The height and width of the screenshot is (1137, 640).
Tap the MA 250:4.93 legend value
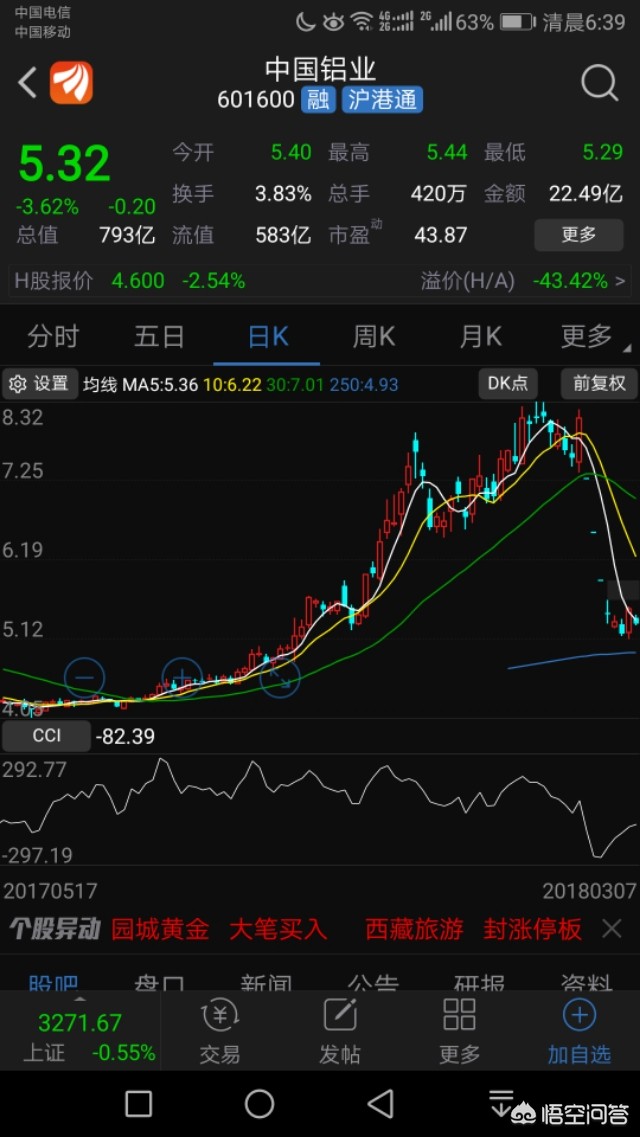tap(364, 384)
